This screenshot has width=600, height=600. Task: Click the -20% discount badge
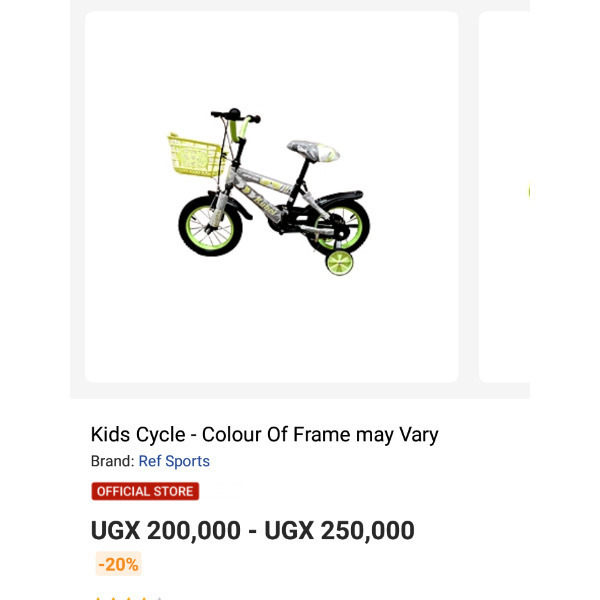118,564
